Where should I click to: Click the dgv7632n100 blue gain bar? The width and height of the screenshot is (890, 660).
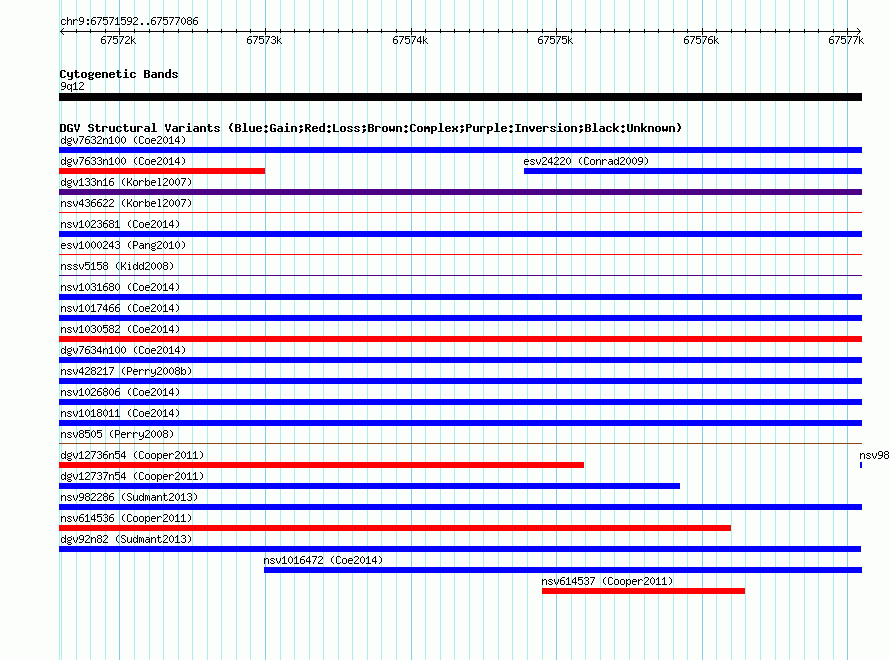tap(460, 150)
